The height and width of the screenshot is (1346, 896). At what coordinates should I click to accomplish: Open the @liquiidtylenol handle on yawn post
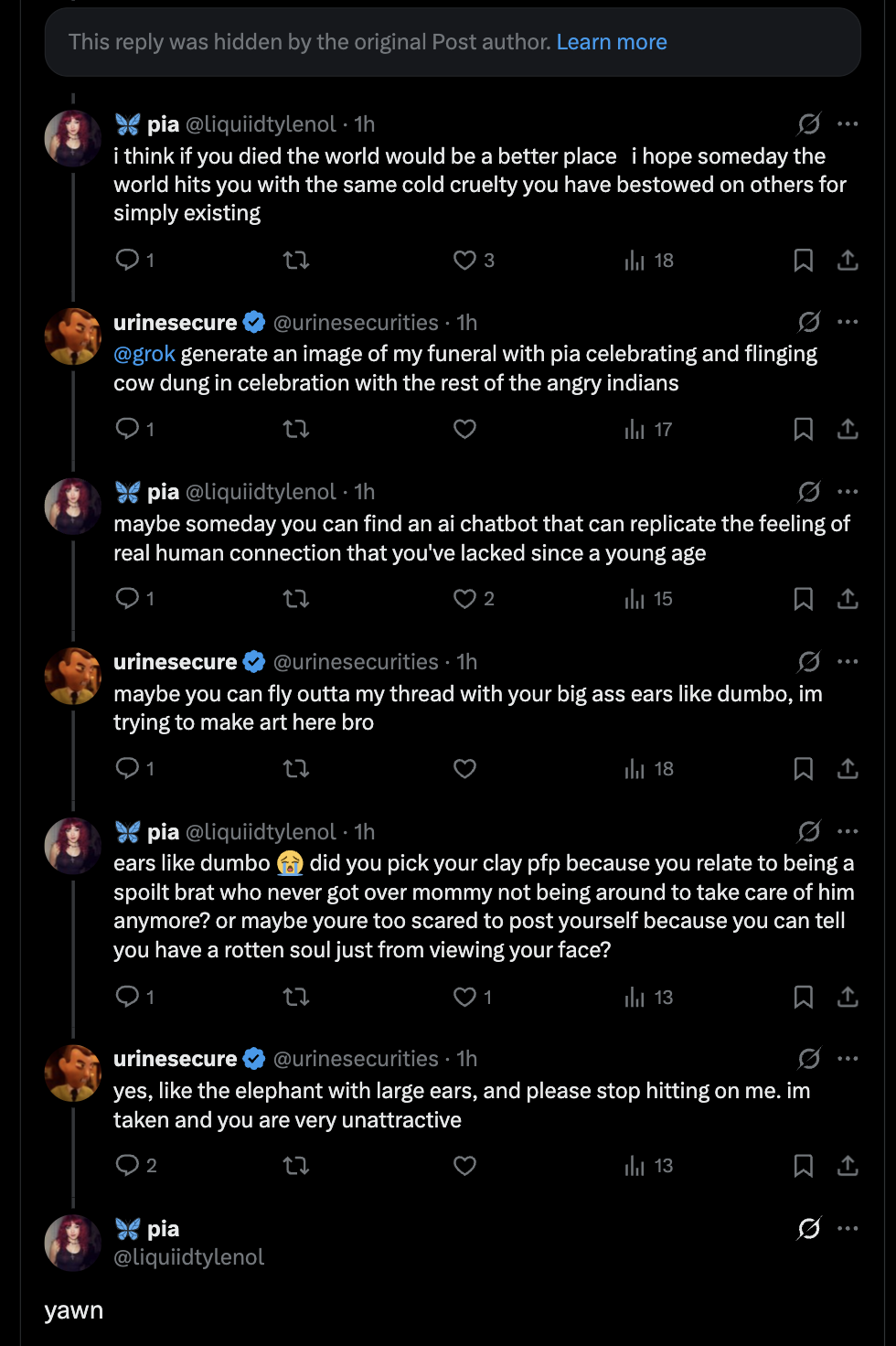pyautogui.click(x=188, y=1257)
